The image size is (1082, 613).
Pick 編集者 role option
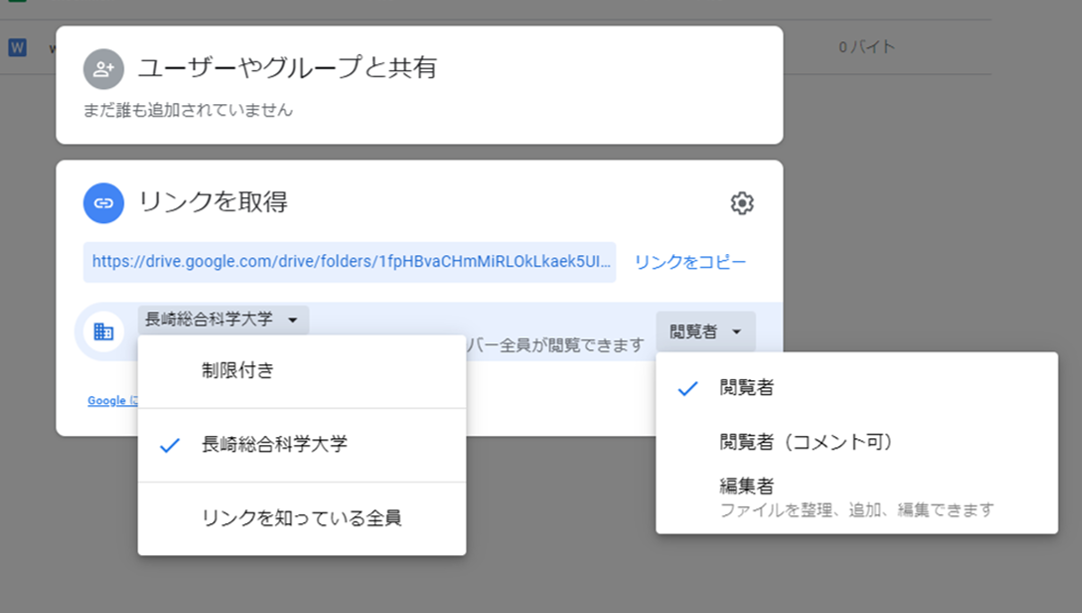pos(856,498)
